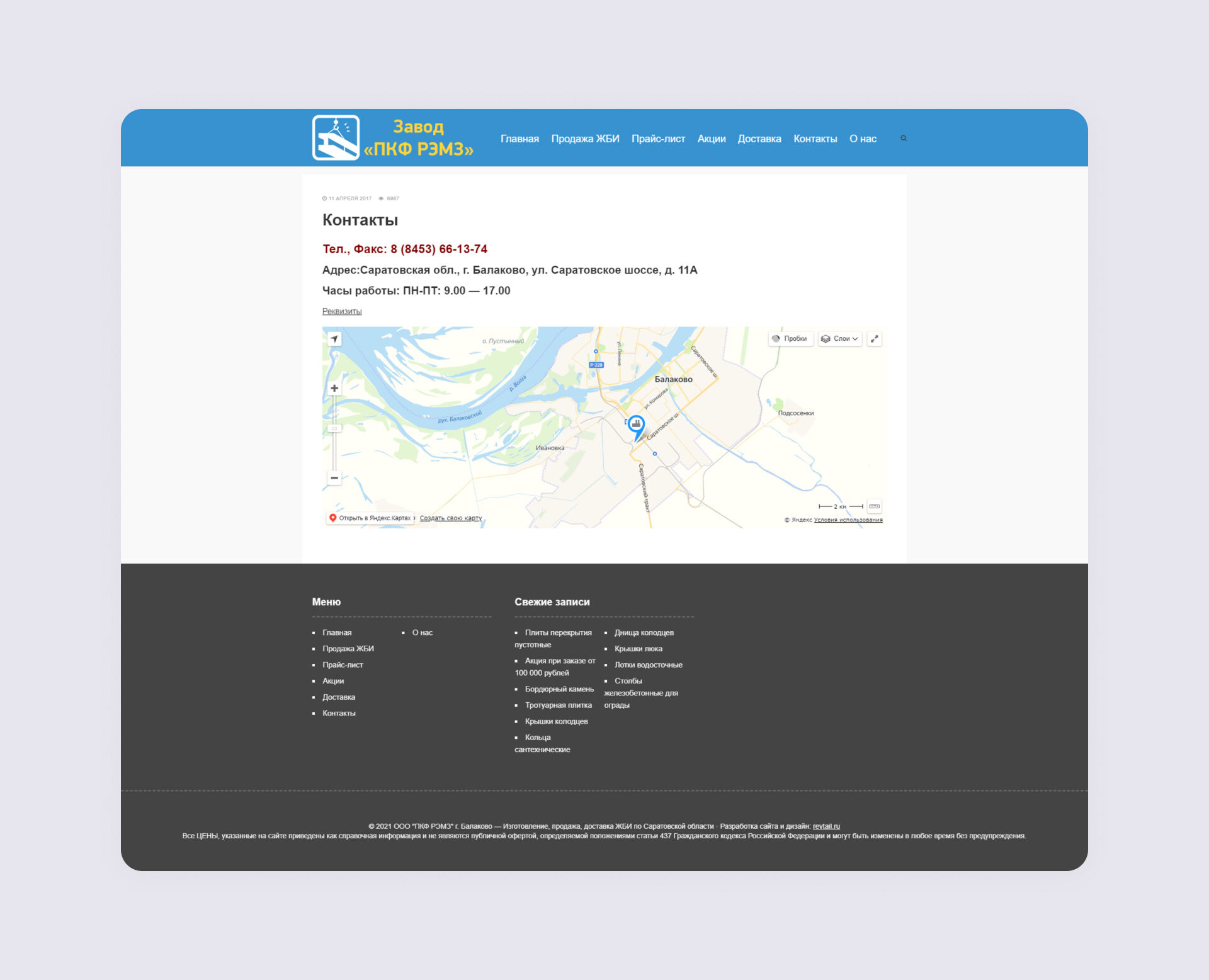
Task: Click Условия использования map link
Action: [848, 520]
